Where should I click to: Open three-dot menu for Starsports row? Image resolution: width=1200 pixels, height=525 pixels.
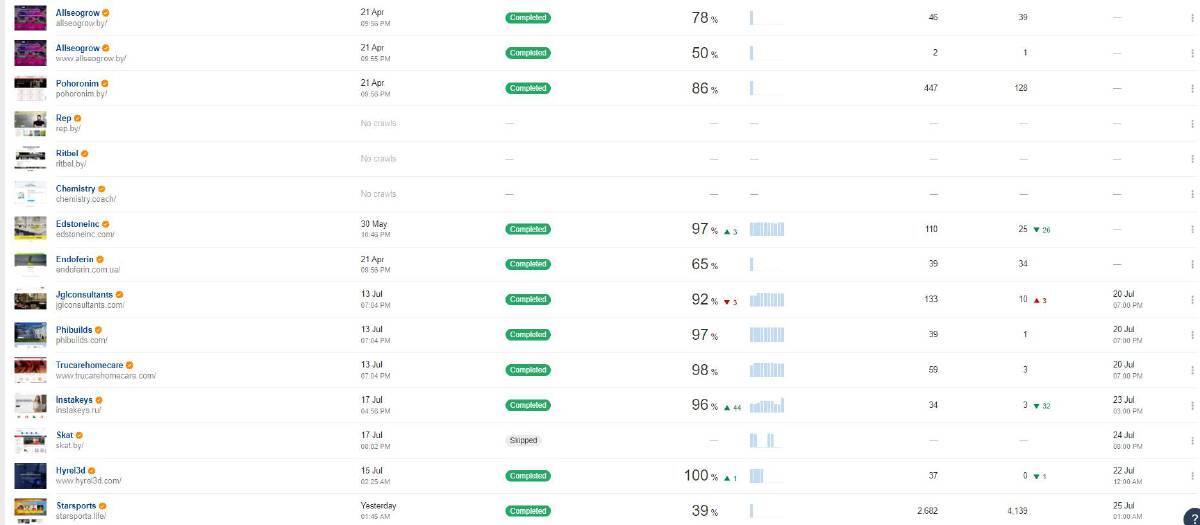coord(1192,511)
